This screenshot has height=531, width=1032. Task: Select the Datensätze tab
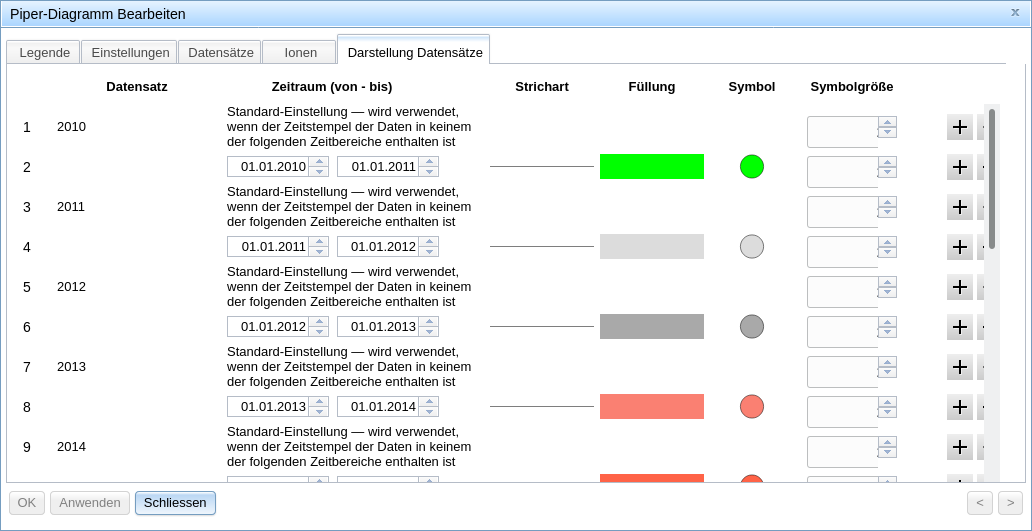tap(220, 53)
